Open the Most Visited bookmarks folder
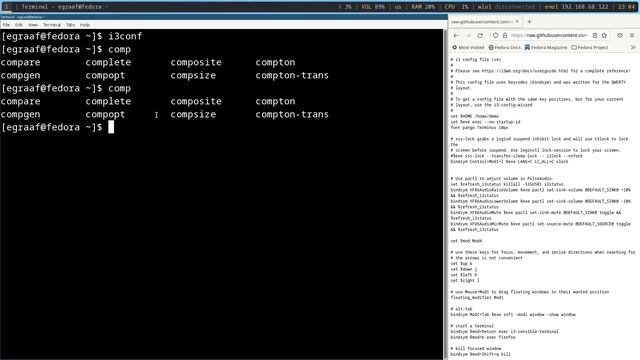 point(468,47)
